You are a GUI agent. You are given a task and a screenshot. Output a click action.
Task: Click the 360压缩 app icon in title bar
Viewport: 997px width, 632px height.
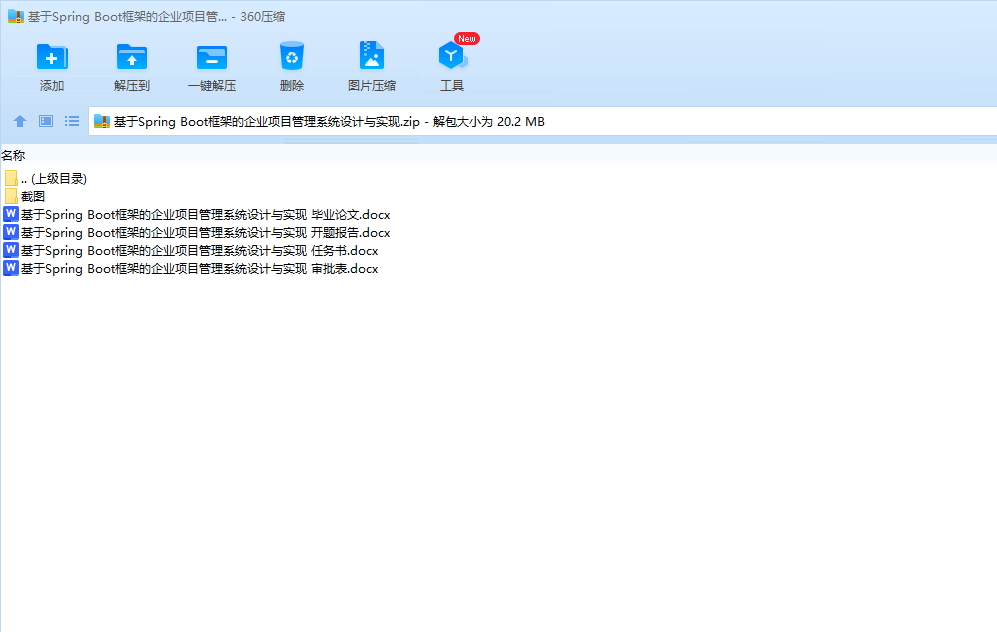pyautogui.click(x=15, y=17)
